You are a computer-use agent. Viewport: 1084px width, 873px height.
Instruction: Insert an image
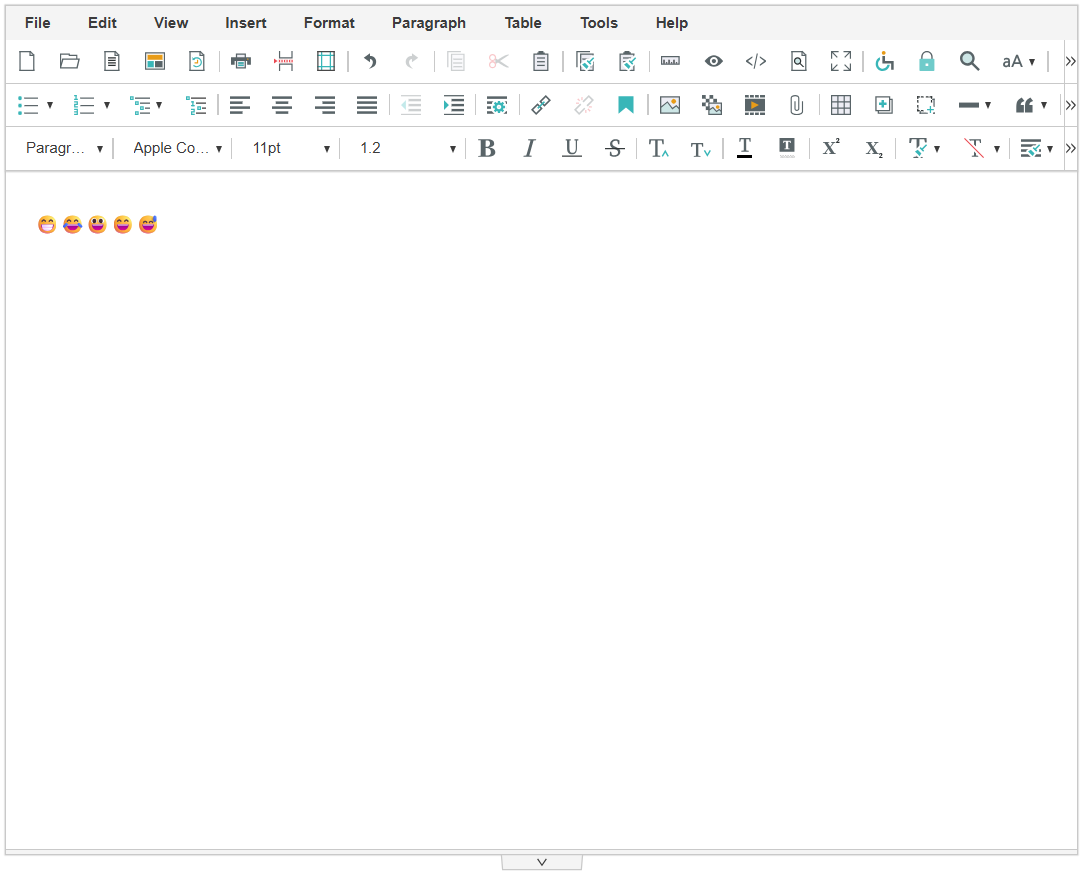pos(670,105)
